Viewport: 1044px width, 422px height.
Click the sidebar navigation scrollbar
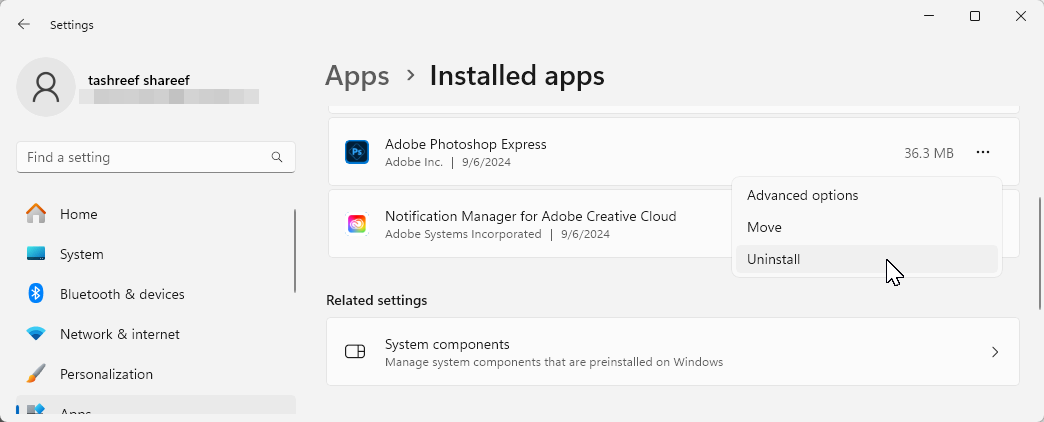tap(294, 251)
